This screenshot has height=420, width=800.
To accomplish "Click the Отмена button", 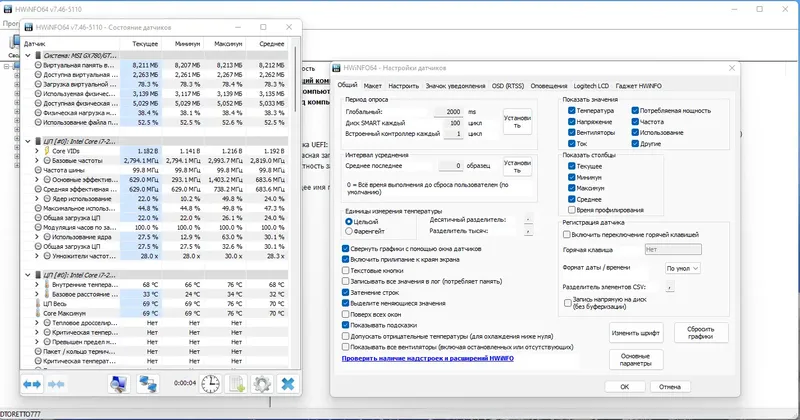I will pyautogui.click(x=670, y=387).
